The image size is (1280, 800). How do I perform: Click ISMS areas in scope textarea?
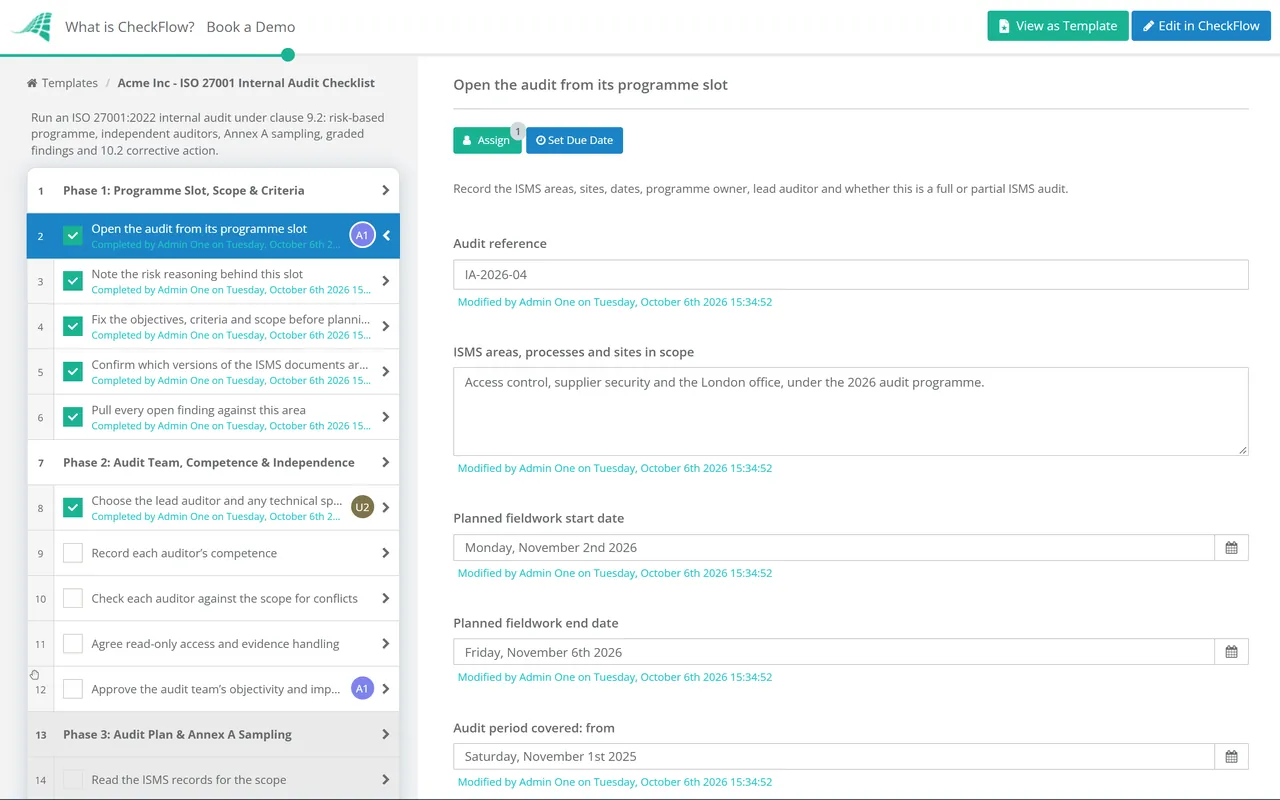[851, 411]
